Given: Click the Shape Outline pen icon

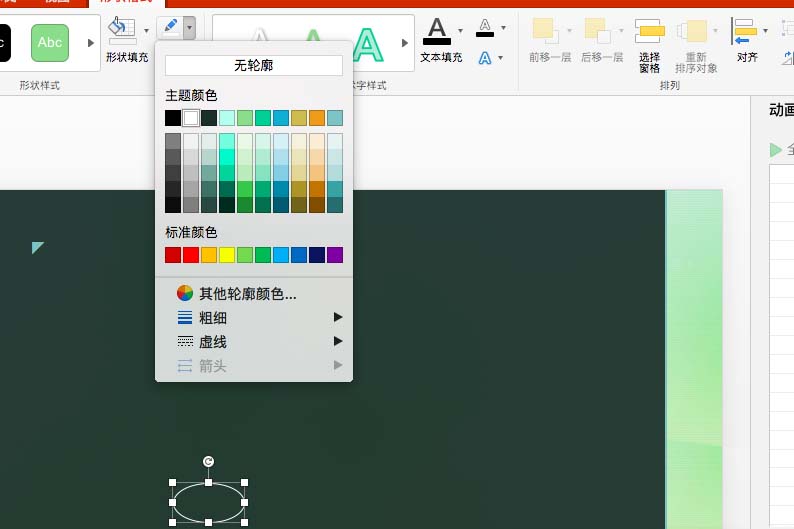Looking at the screenshot, I should tap(170, 27).
